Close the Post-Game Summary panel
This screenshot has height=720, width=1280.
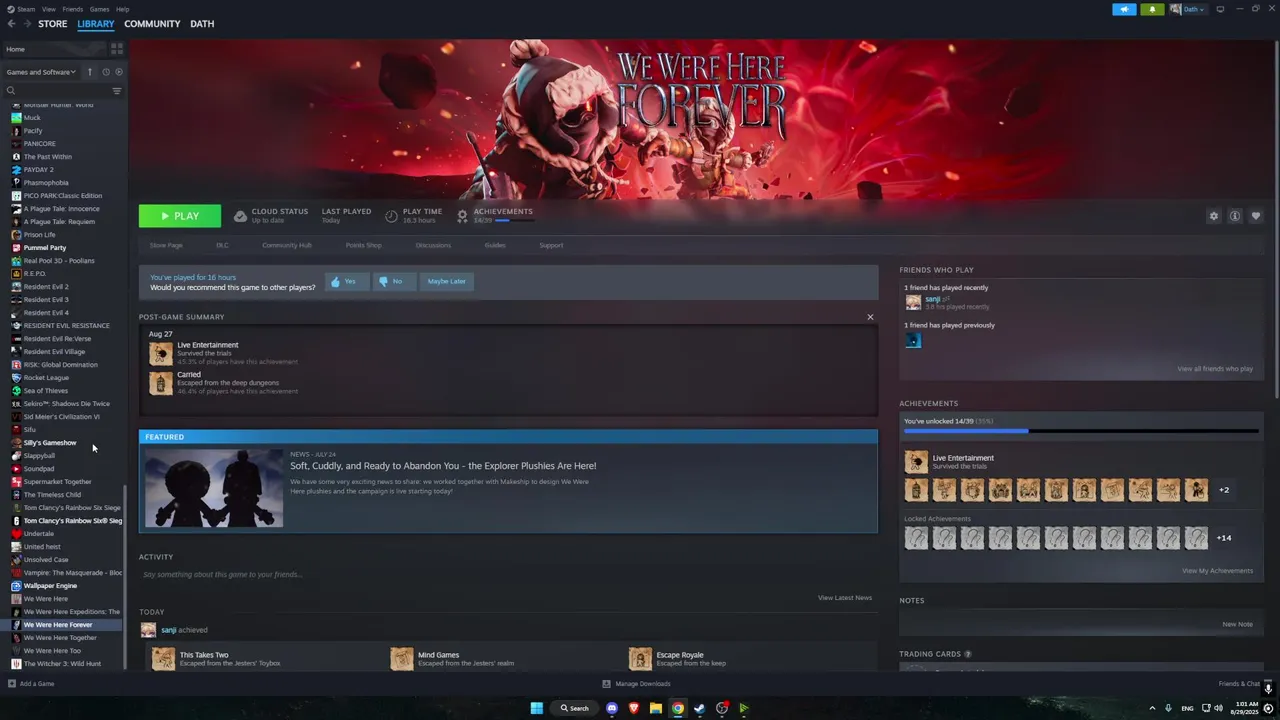870,317
